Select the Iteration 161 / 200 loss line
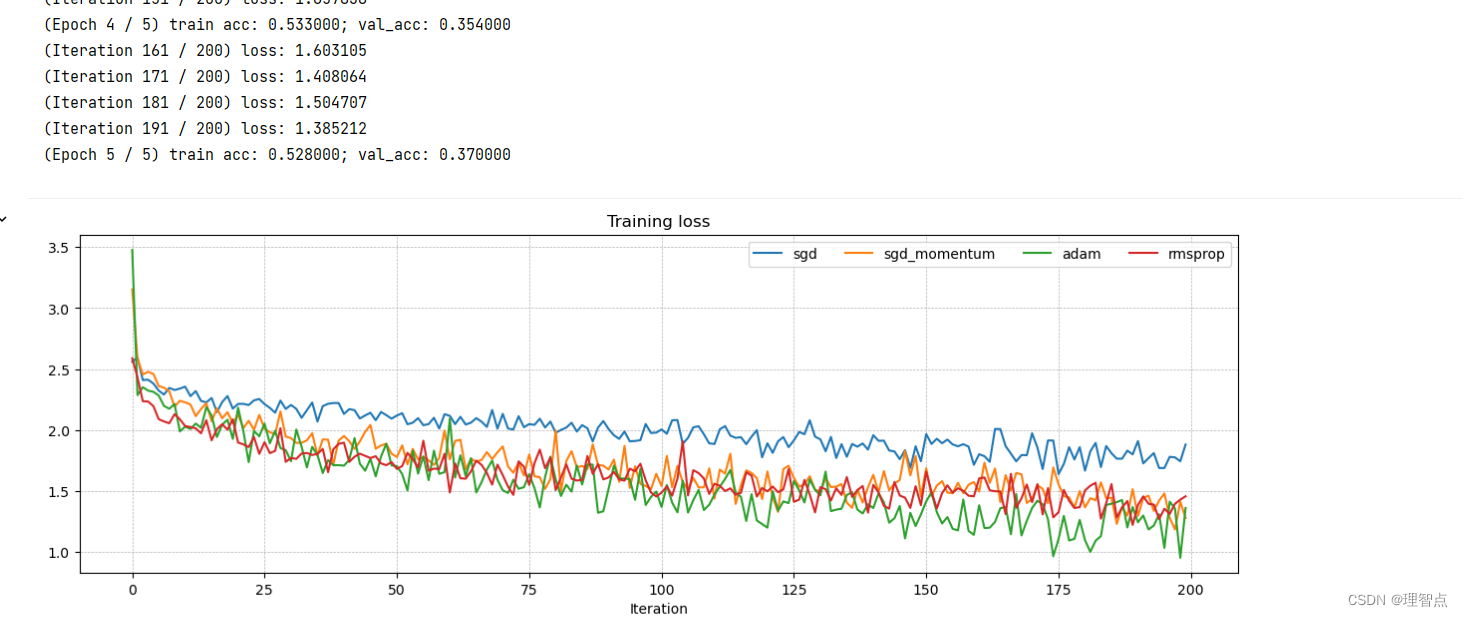 pyautogui.click(x=205, y=50)
